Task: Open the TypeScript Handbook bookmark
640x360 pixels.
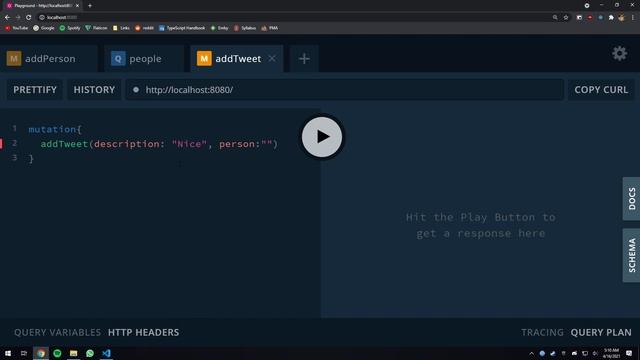Action: (x=182, y=28)
